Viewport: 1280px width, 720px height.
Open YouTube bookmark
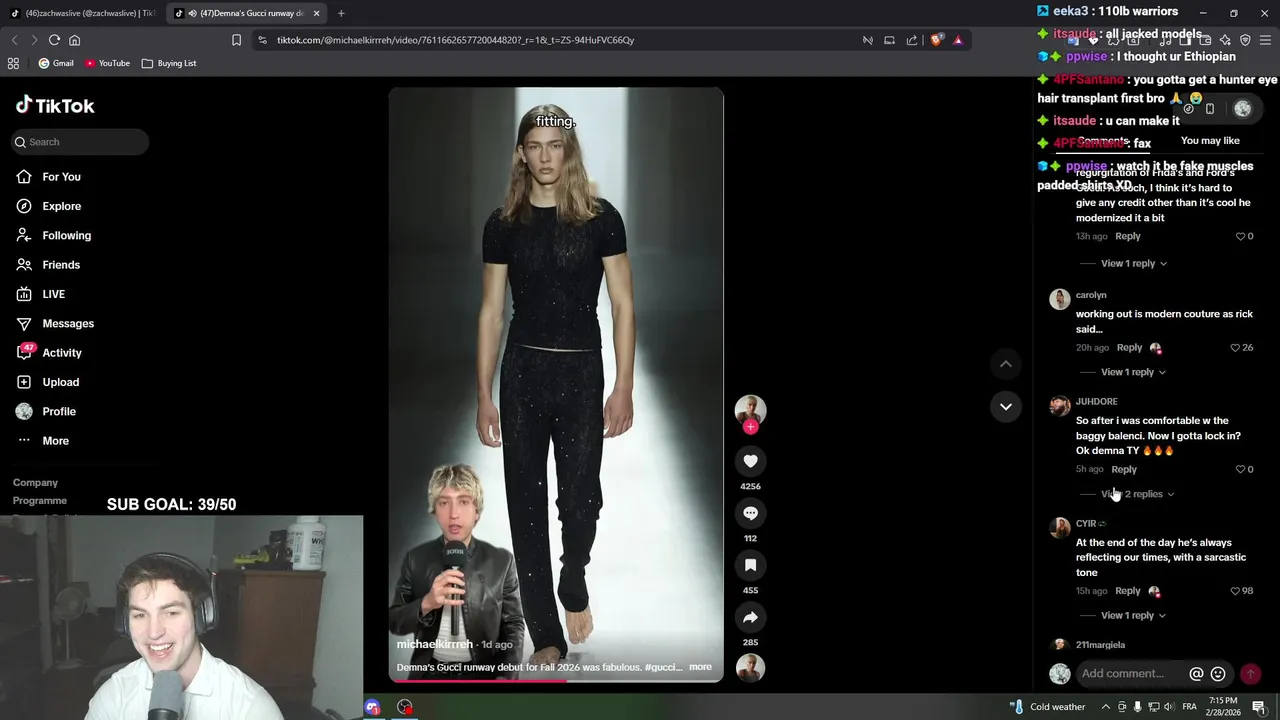107,63
